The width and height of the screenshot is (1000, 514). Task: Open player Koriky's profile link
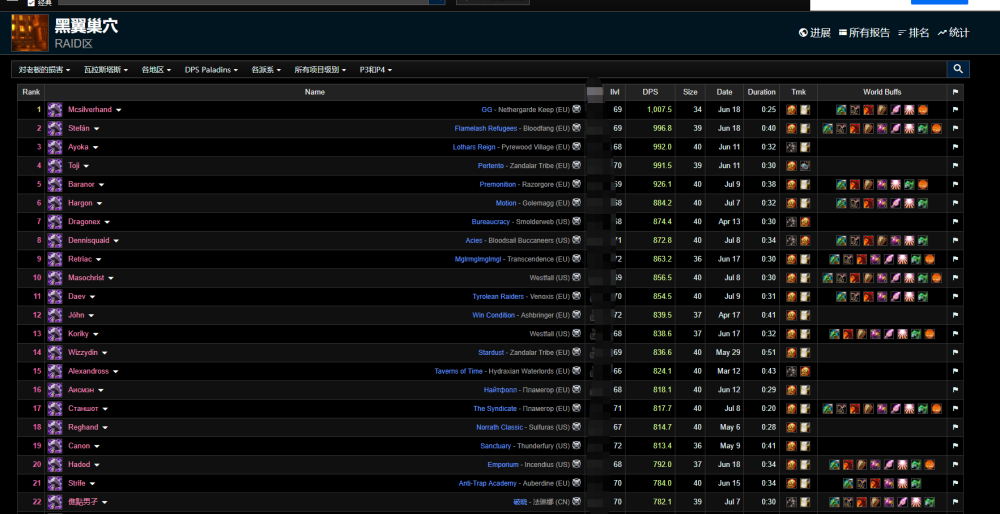coord(78,334)
